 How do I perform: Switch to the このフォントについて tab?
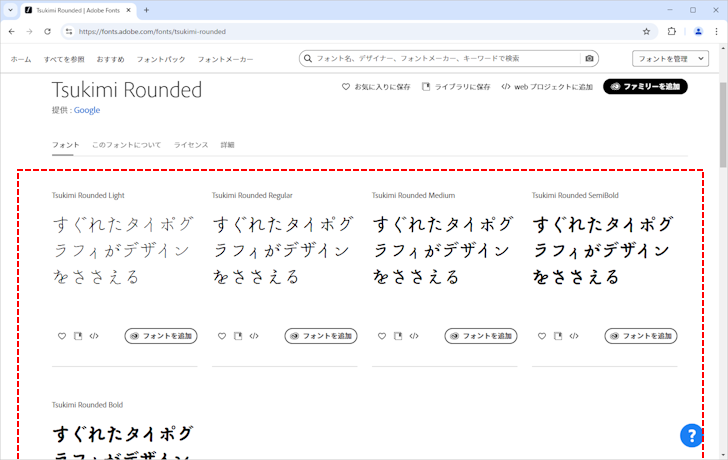coord(126,145)
